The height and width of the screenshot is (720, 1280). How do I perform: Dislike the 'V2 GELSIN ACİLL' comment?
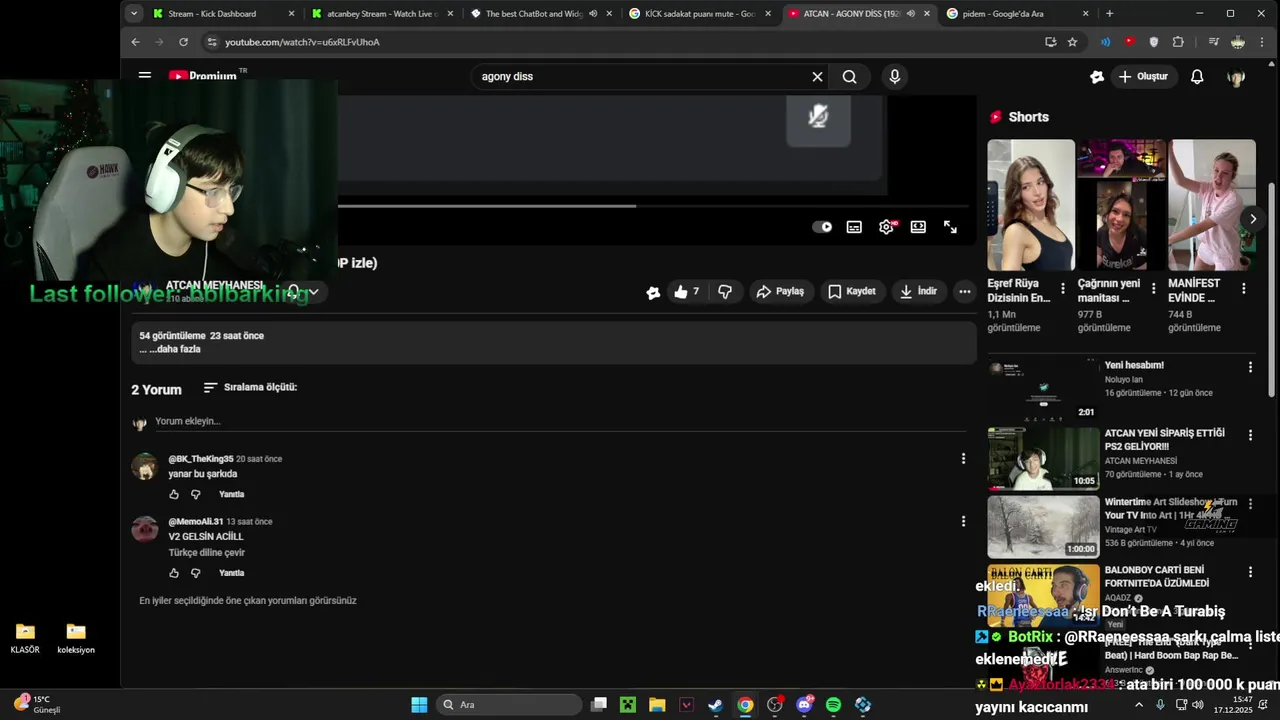tap(196, 573)
